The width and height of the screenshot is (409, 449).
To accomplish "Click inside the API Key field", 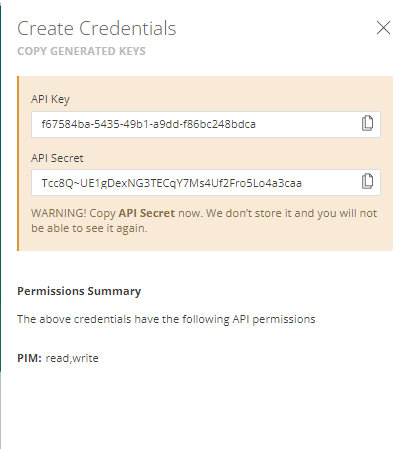I will [206, 124].
